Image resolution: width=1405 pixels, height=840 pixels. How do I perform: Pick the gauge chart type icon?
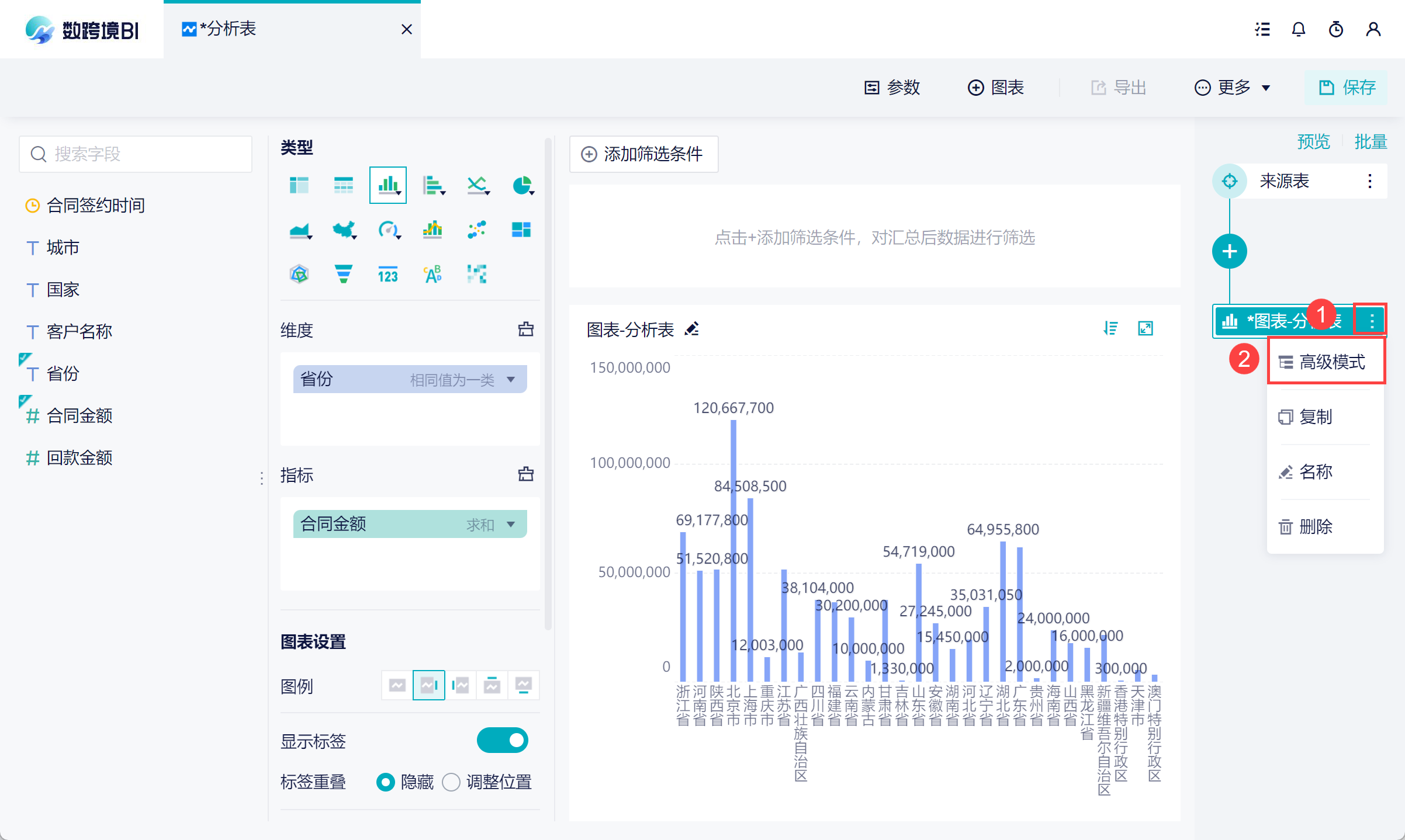click(x=388, y=230)
